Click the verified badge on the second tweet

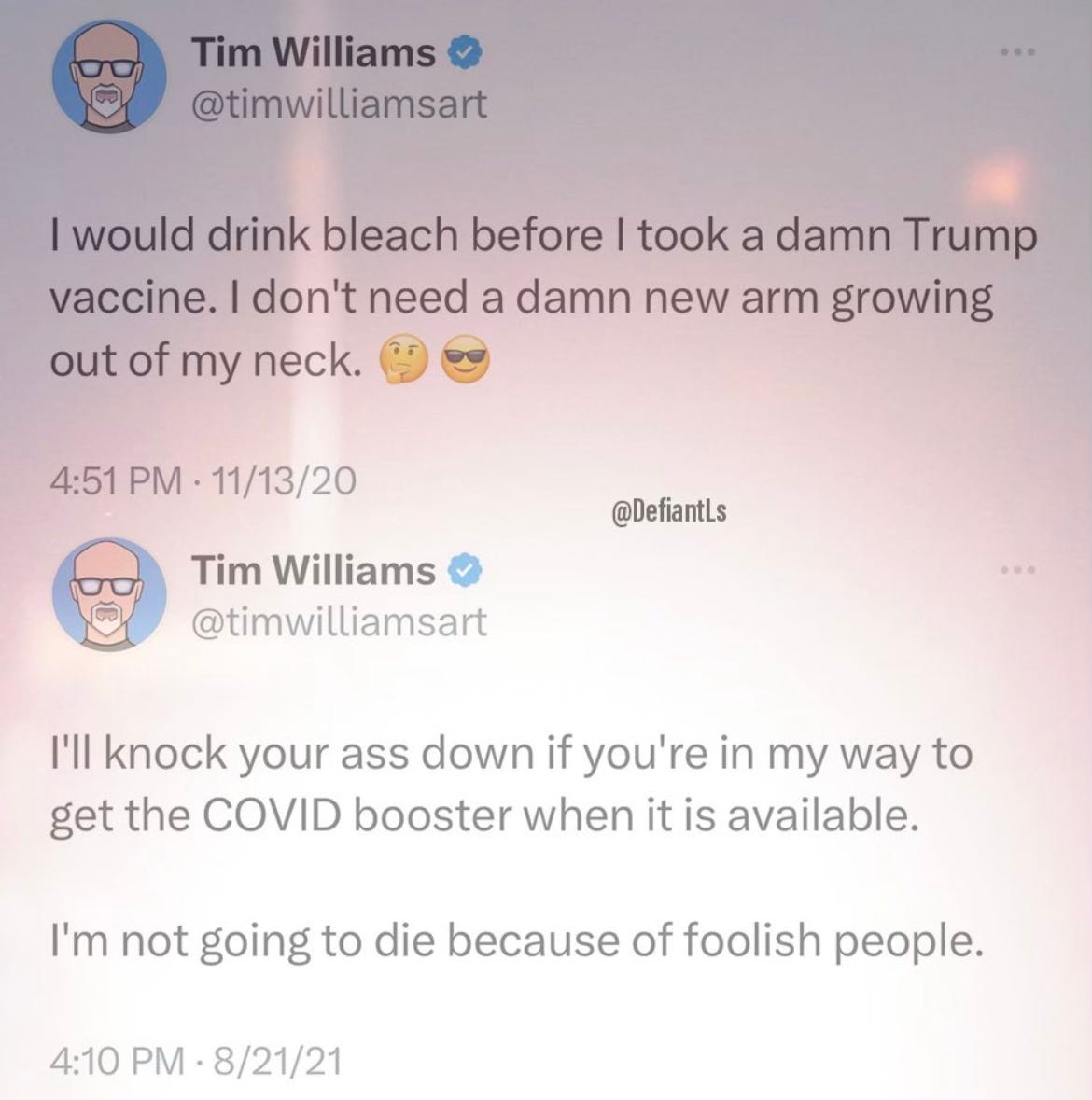pos(465,571)
